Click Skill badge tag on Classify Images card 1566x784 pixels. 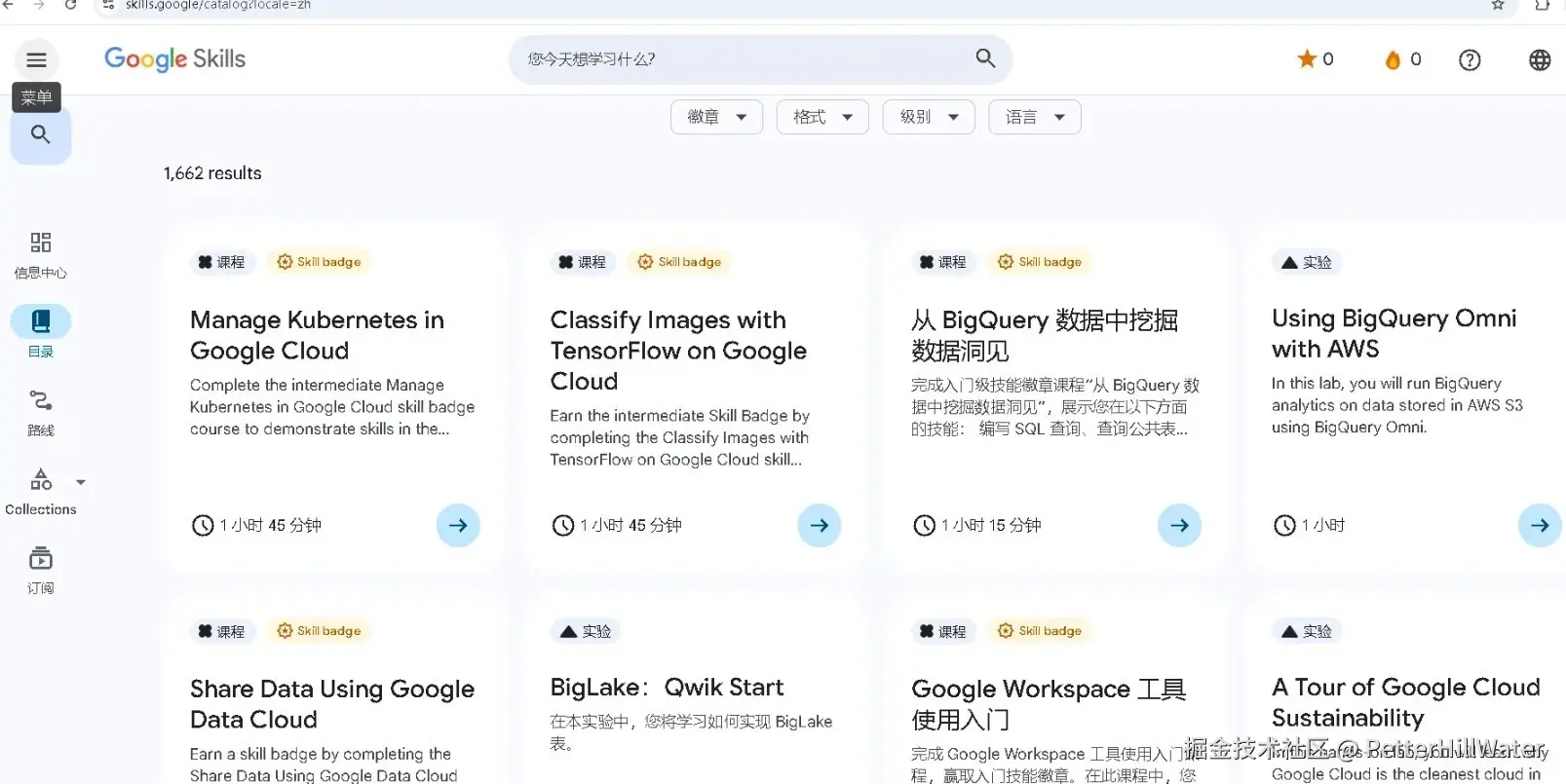[679, 262]
